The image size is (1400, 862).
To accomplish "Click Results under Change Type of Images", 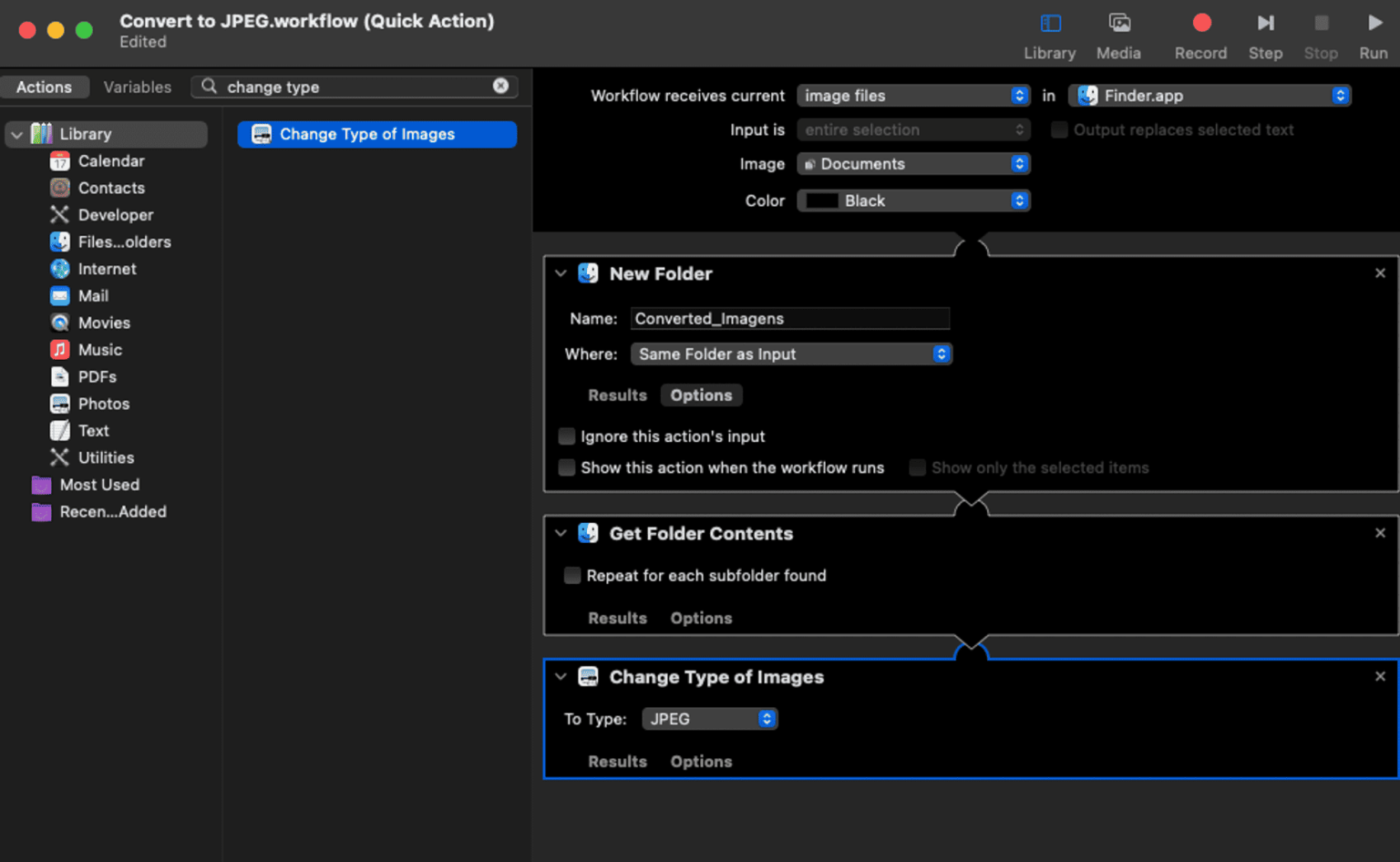I will pyautogui.click(x=617, y=761).
